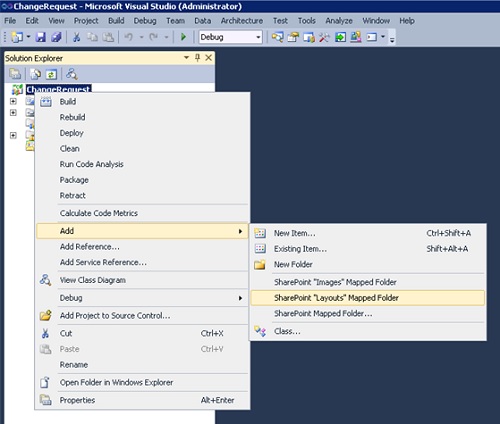Click Refresh icon in Solution Explorer toolbar
The image size is (500, 424).
(x=51, y=74)
